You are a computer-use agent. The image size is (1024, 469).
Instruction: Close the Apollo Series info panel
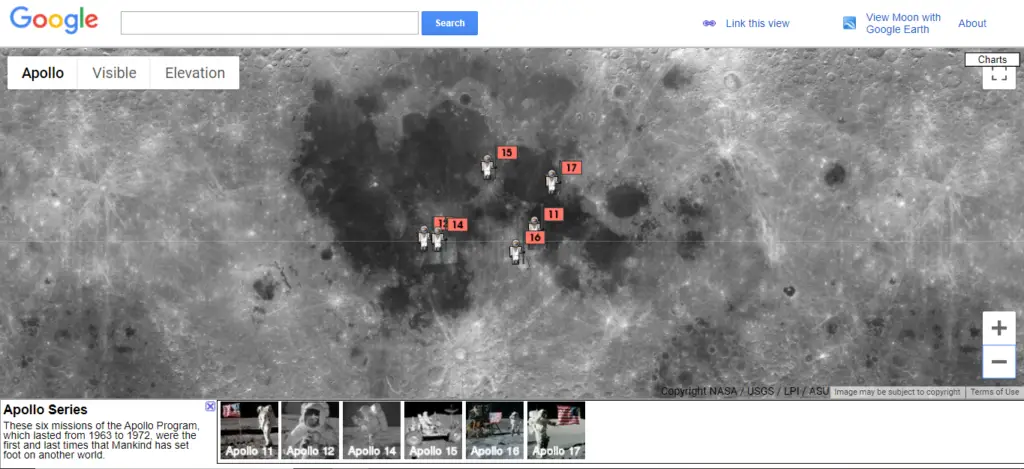(x=210, y=406)
